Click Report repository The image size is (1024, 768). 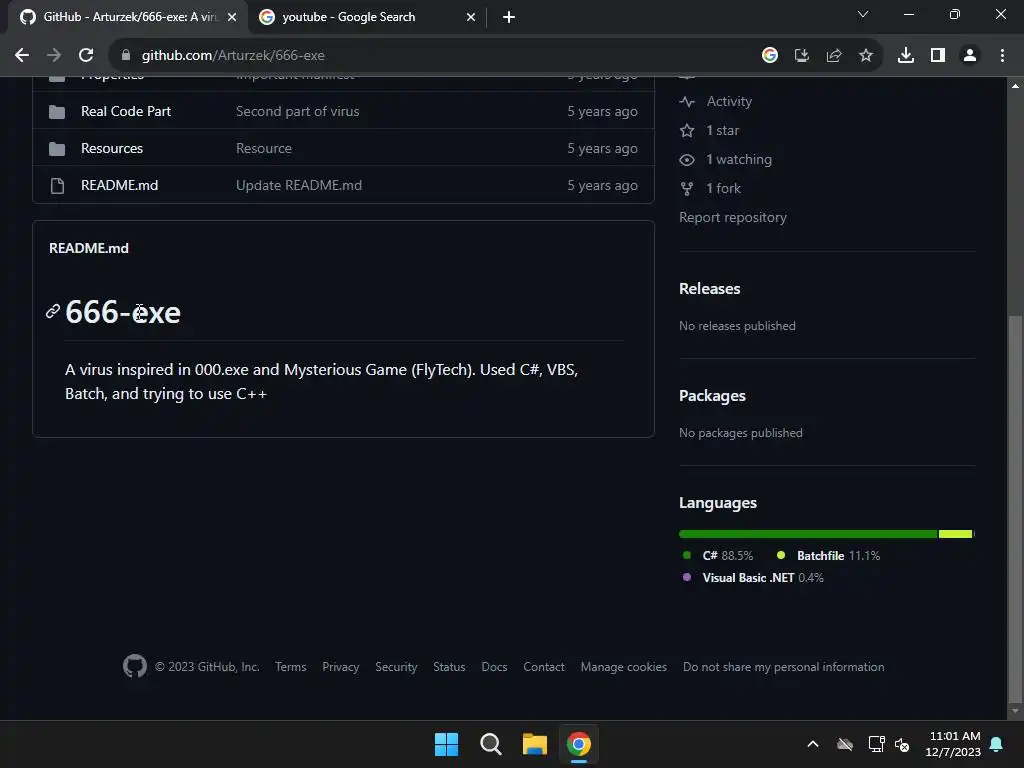click(733, 217)
